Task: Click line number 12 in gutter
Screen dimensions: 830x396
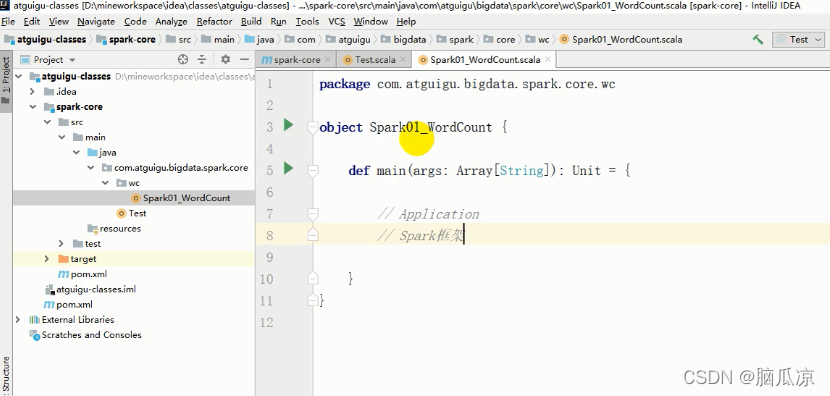Action: pos(267,322)
